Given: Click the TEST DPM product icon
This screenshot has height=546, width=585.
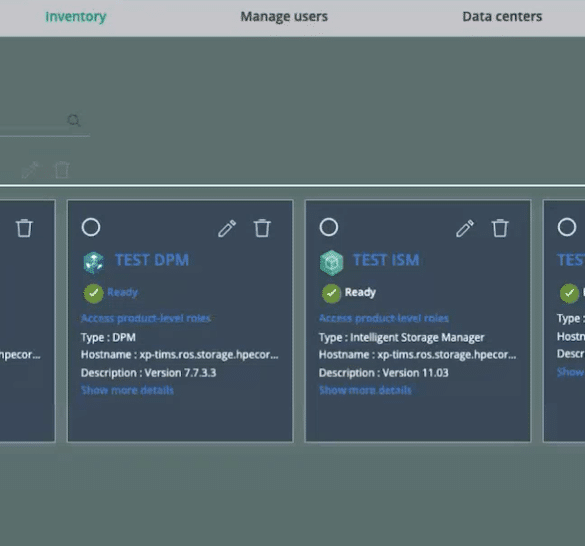Looking at the screenshot, I should pos(93,263).
